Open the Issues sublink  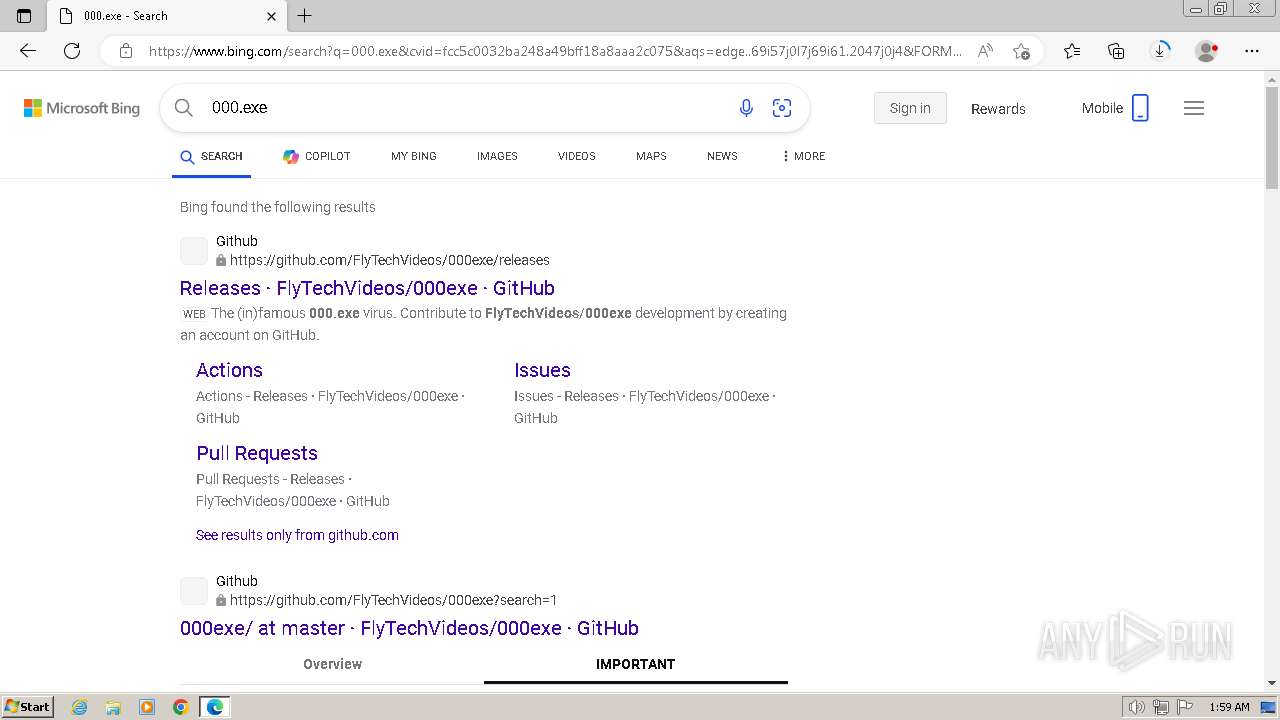[x=542, y=370]
